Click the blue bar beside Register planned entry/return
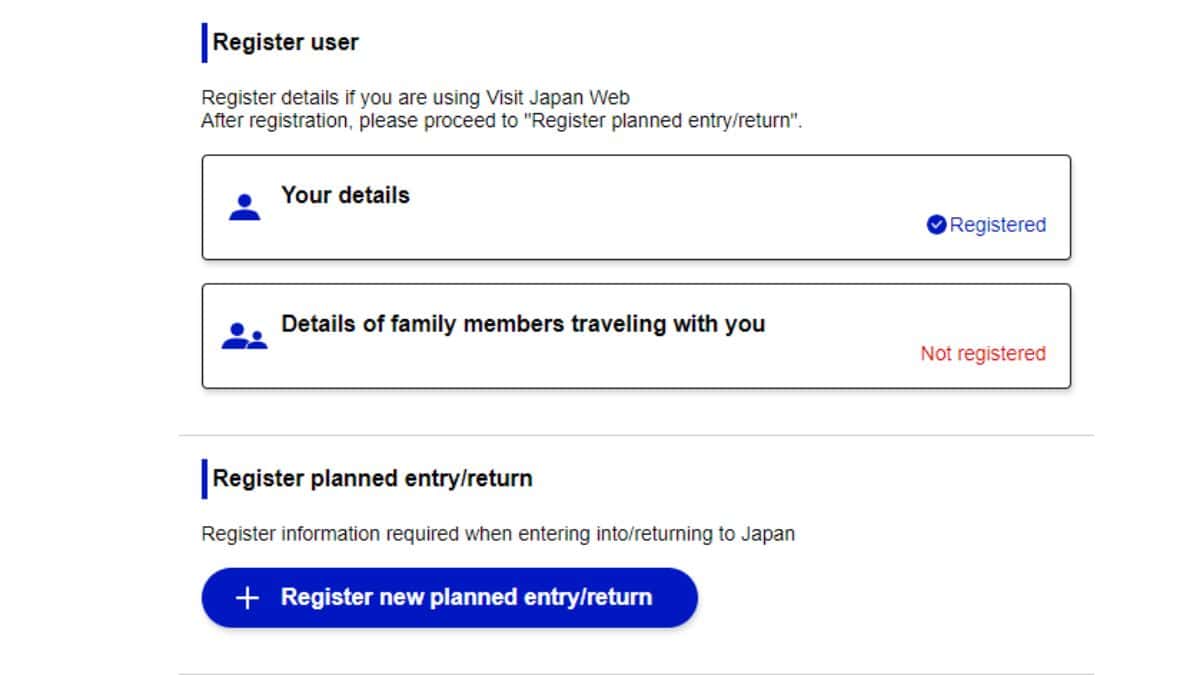This screenshot has height=675, width=1200. click(205, 478)
